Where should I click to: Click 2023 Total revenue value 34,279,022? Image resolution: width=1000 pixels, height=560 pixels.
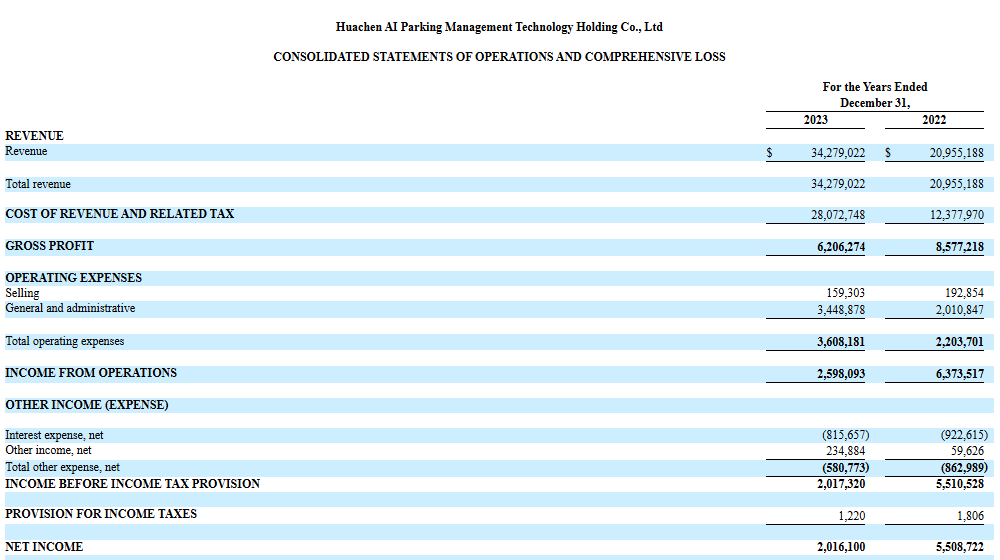tap(838, 184)
